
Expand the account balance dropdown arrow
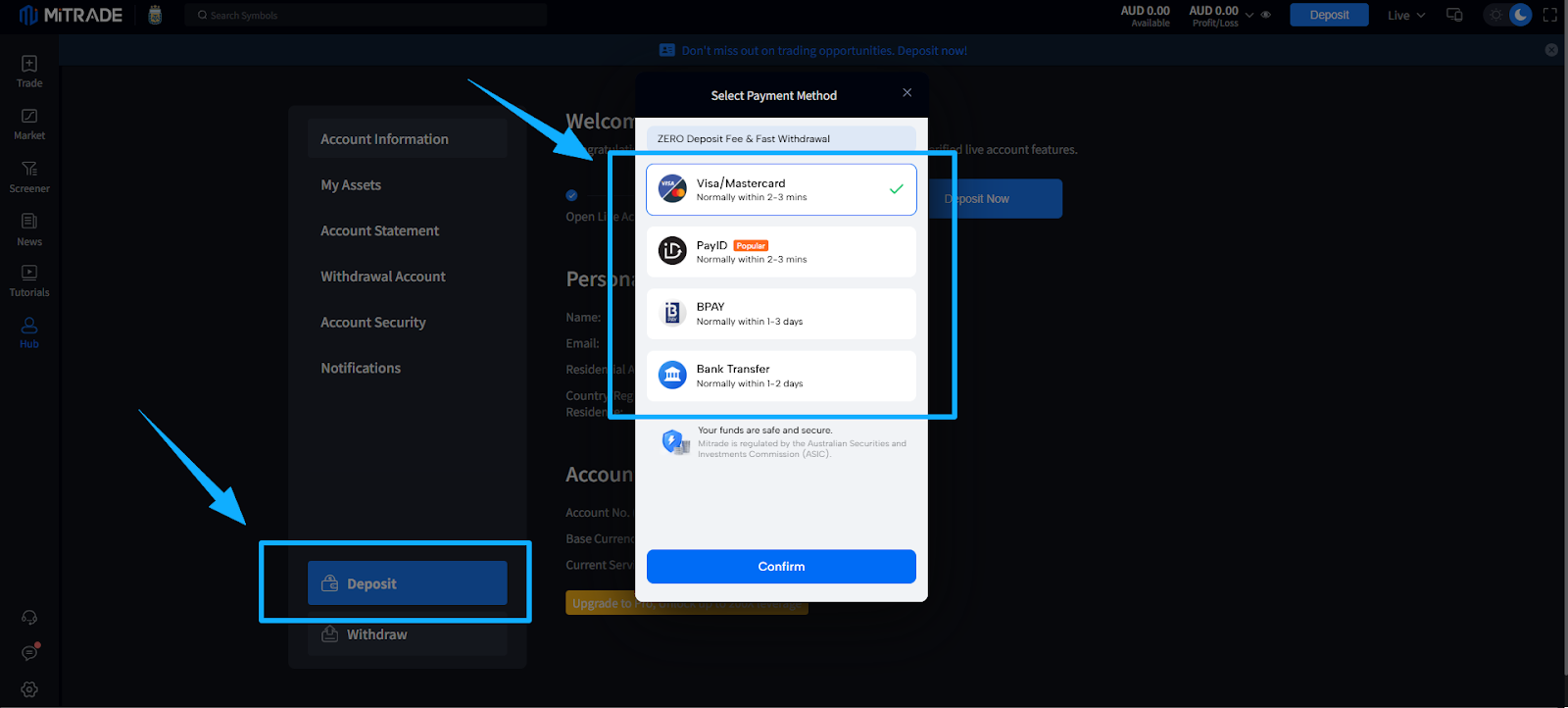pyautogui.click(x=1249, y=15)
